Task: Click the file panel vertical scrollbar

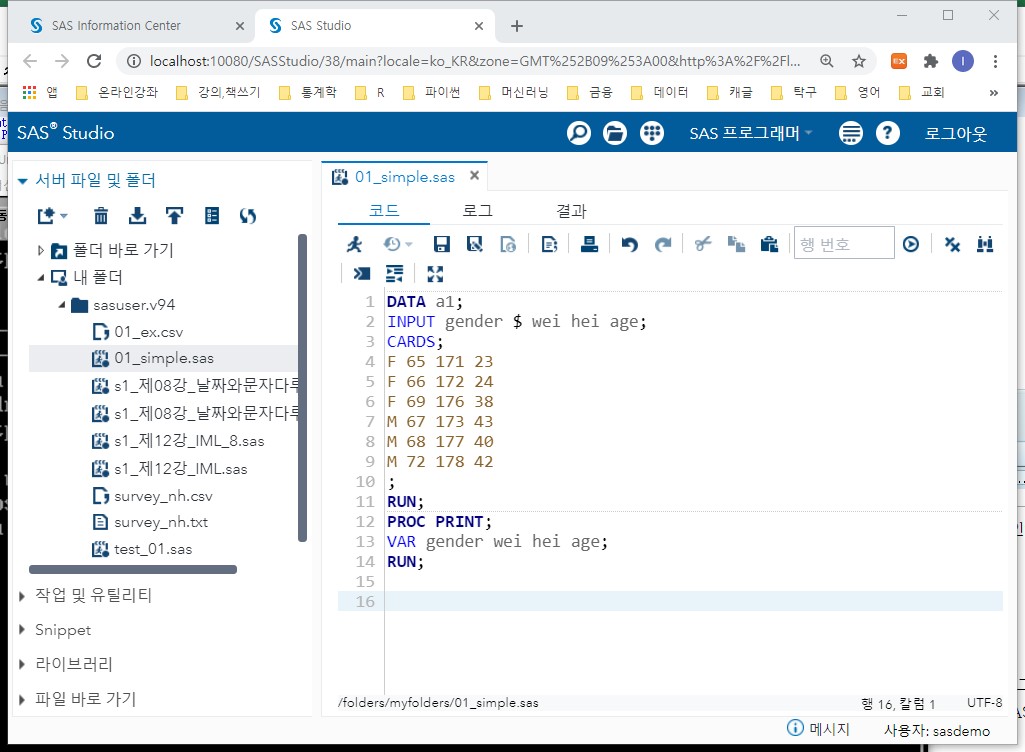Action: click(x=302, y=388)
